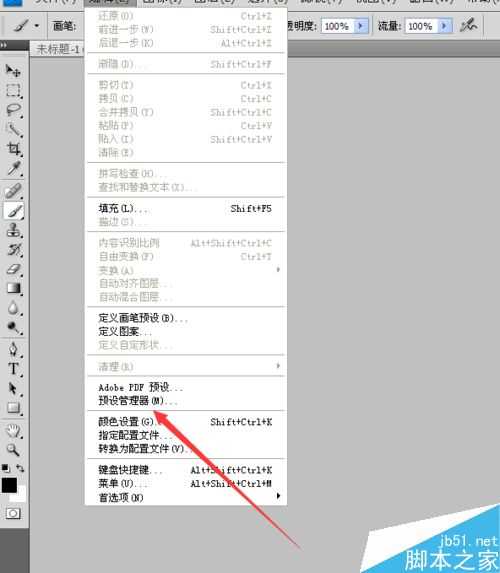Choose 定义画笔预设(B)... menu item

(x=185, y=318)
